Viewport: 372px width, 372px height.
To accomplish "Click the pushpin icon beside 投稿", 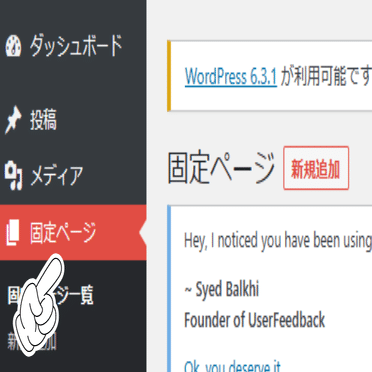I will [13, 120].
